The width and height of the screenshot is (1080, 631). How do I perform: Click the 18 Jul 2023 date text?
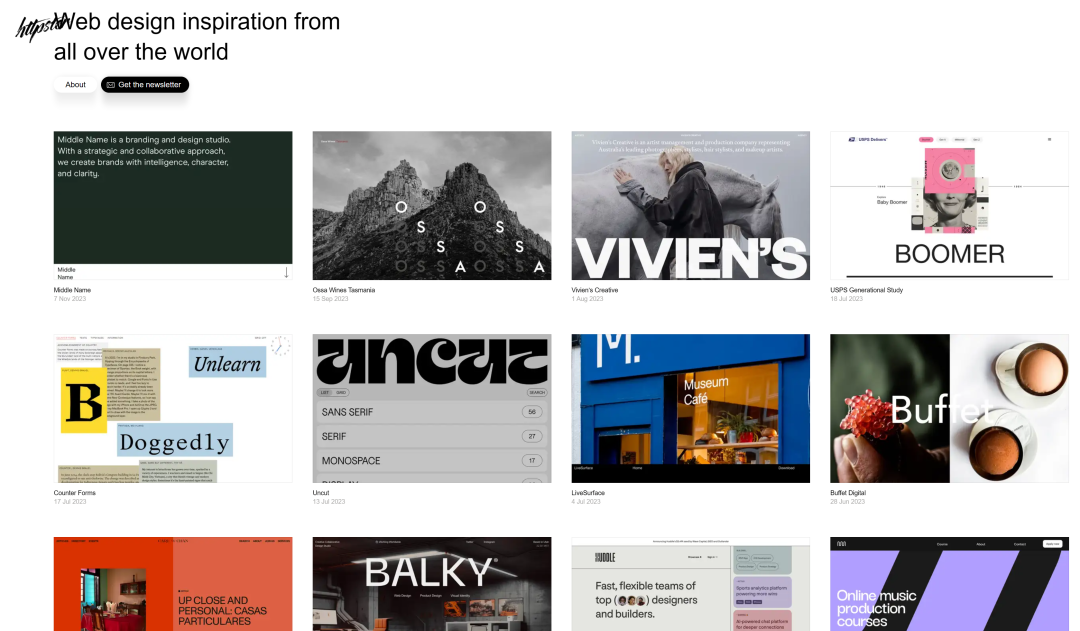pyautogui.click(x=847, y=299)
